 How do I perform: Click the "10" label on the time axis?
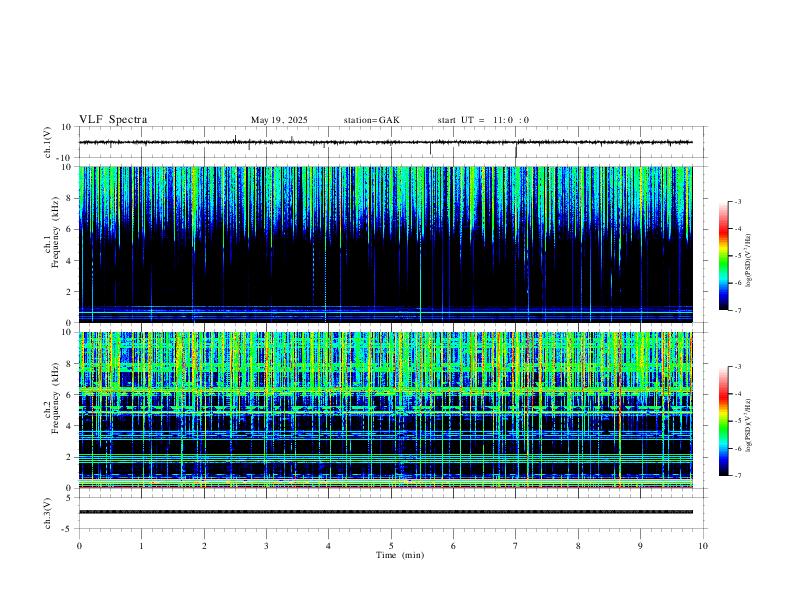click(x=703, y=546)
